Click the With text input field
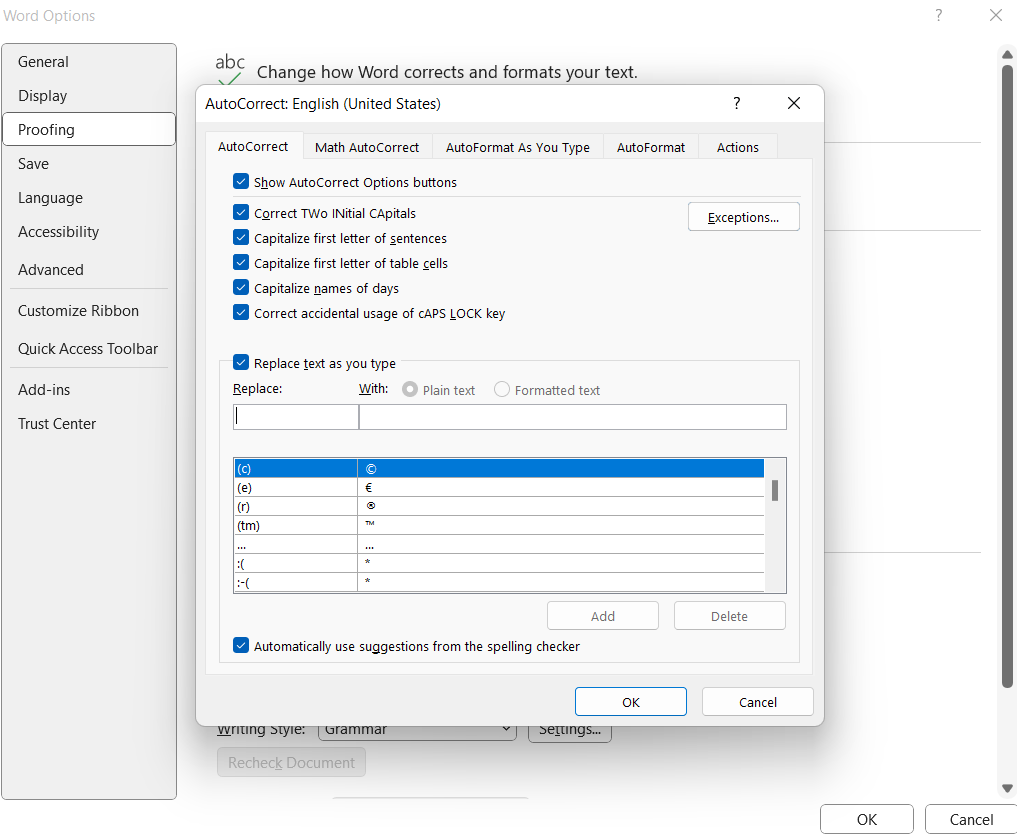This screenshot has width=1017, height=835. [x=573, y=417]
